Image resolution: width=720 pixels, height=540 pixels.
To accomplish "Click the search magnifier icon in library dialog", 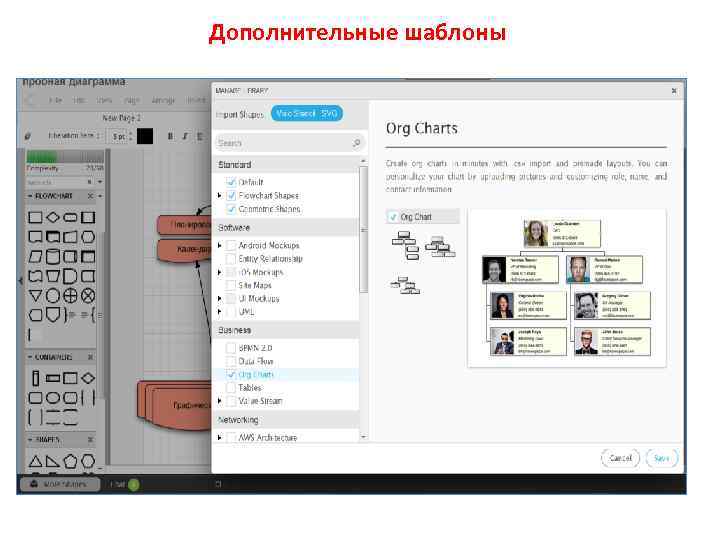I will (356, 143).
